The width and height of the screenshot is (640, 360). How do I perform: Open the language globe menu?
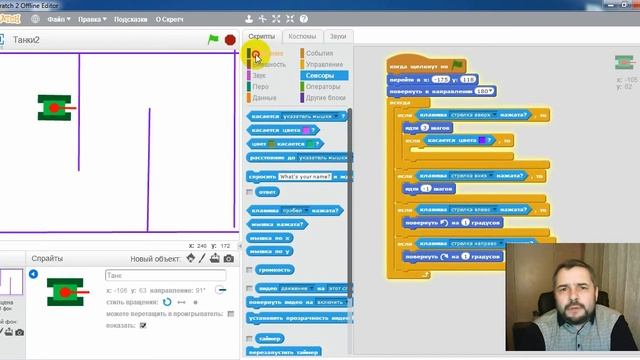36,19
